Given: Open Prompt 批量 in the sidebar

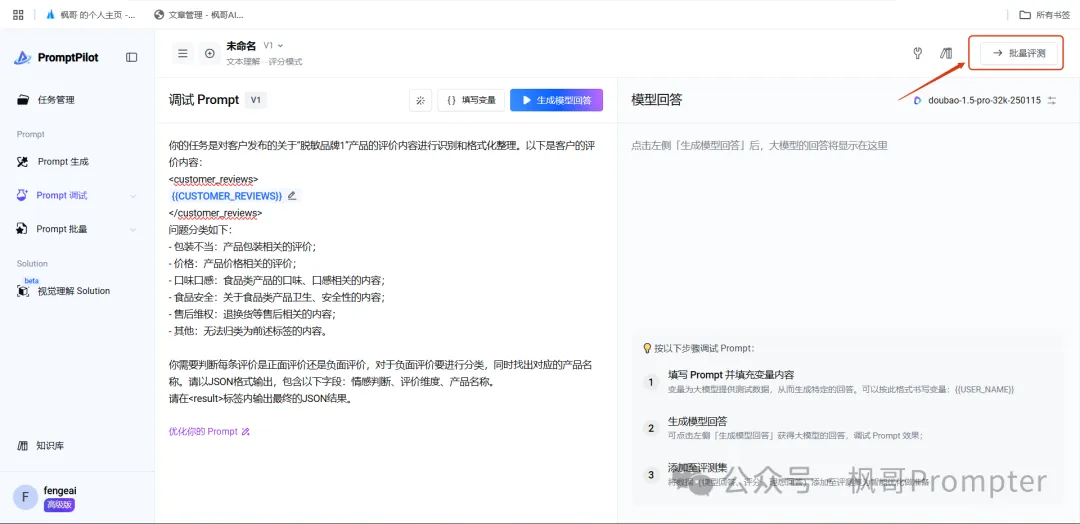Looking at the screenshot, I should coord(62,229).
